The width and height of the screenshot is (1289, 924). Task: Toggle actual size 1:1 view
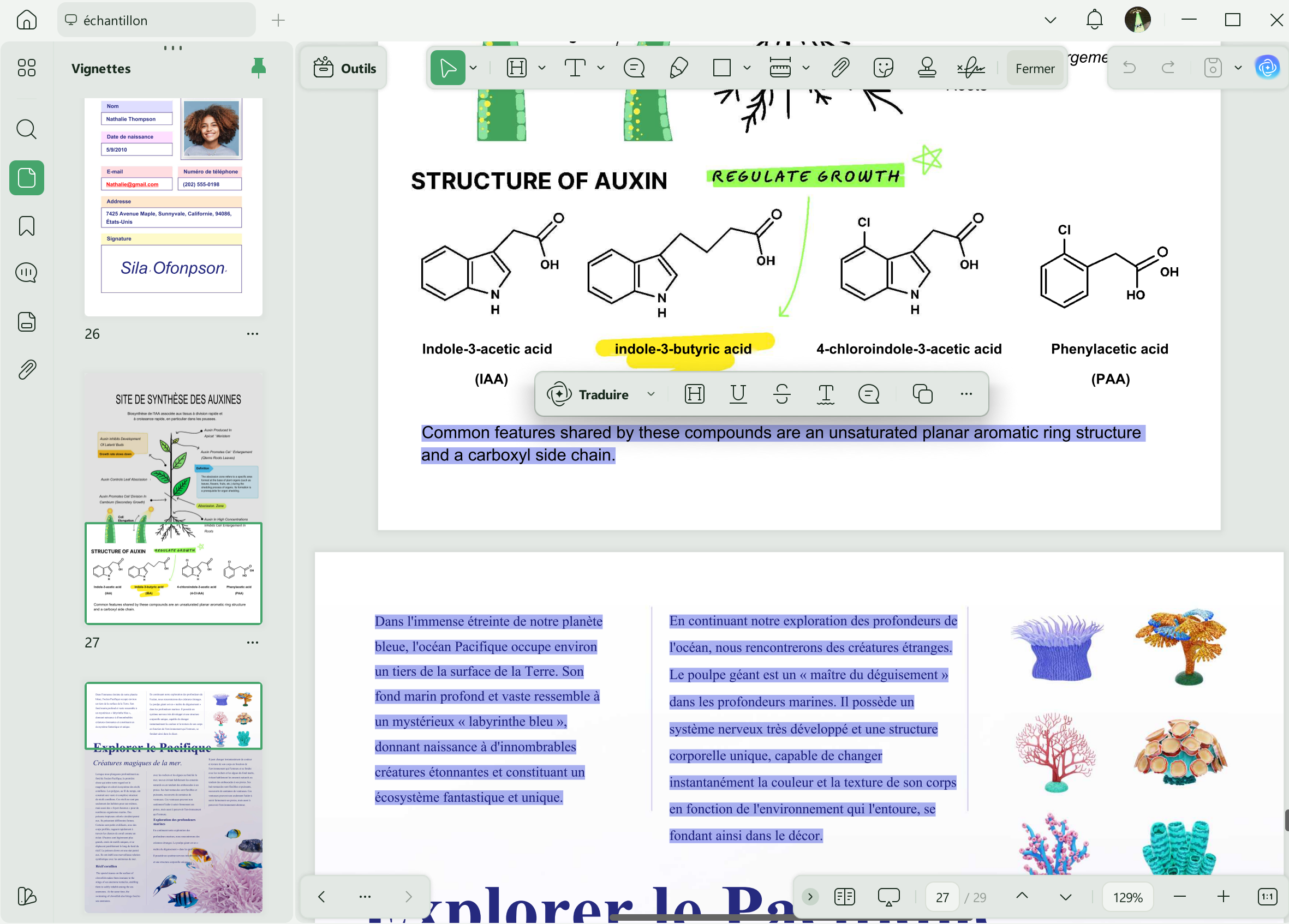(1267, 897)
